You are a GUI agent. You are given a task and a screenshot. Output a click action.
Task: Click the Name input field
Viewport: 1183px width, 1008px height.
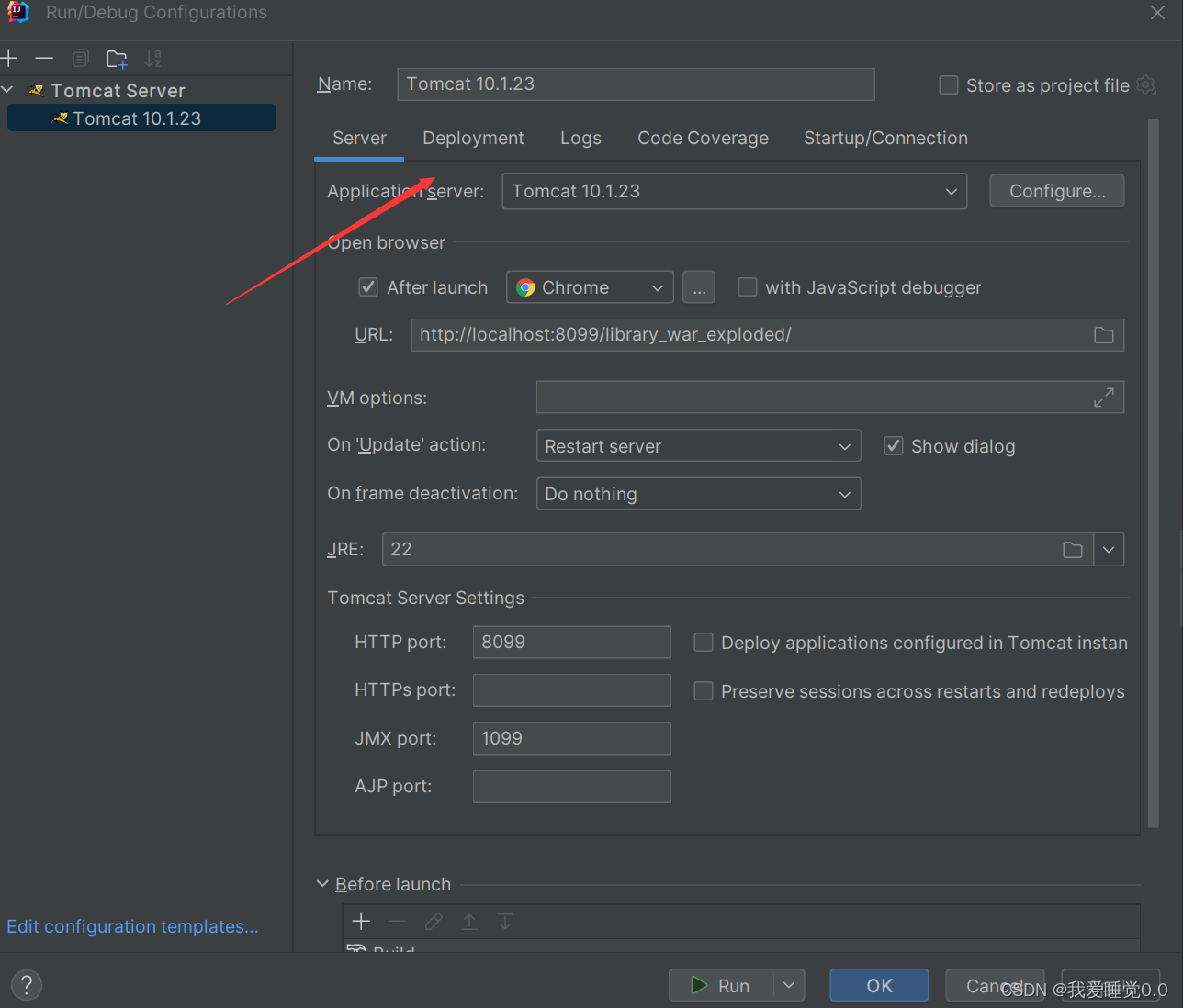click(x=636, y=84)
